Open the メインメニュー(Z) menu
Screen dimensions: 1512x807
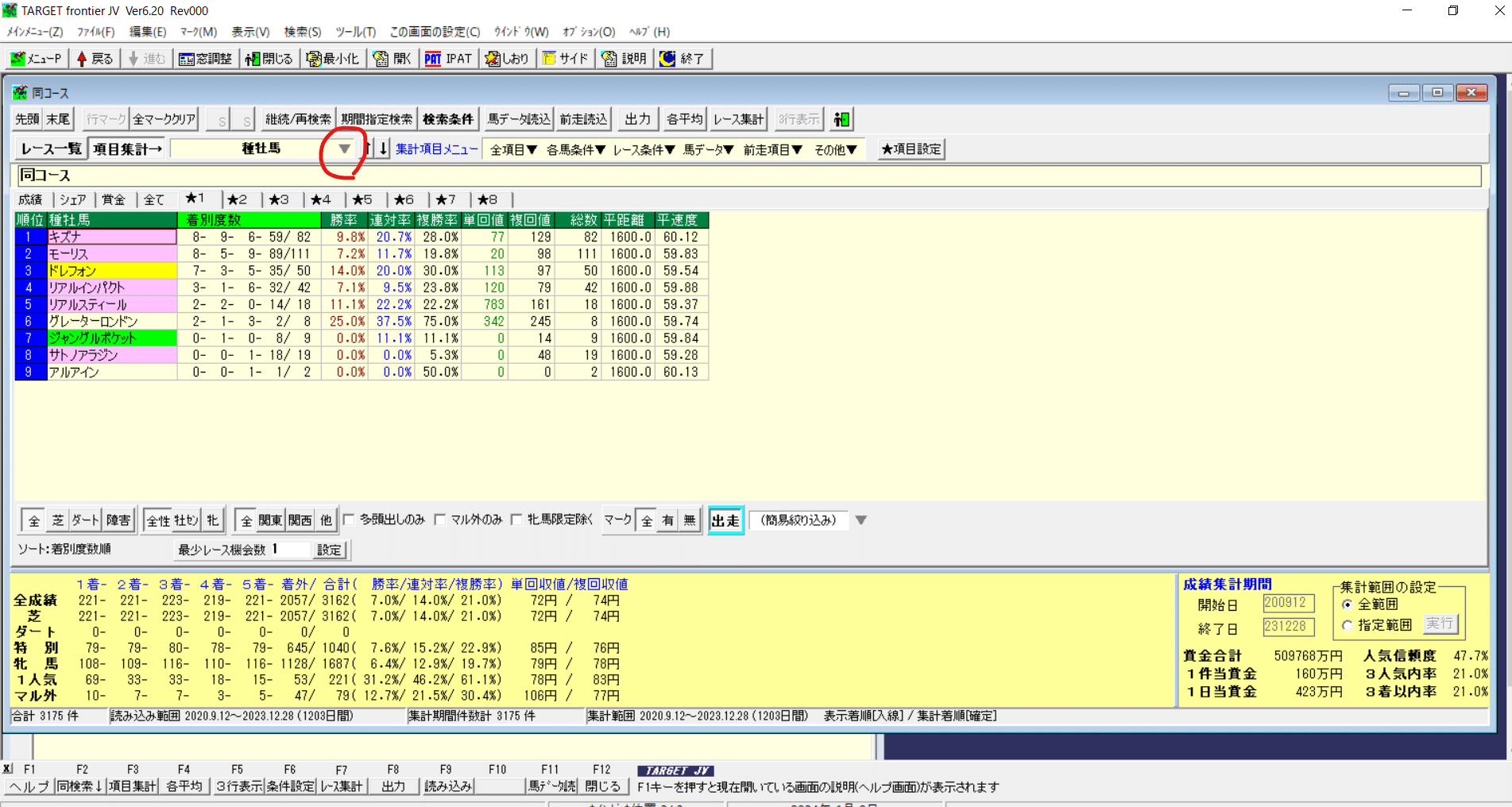35,32
